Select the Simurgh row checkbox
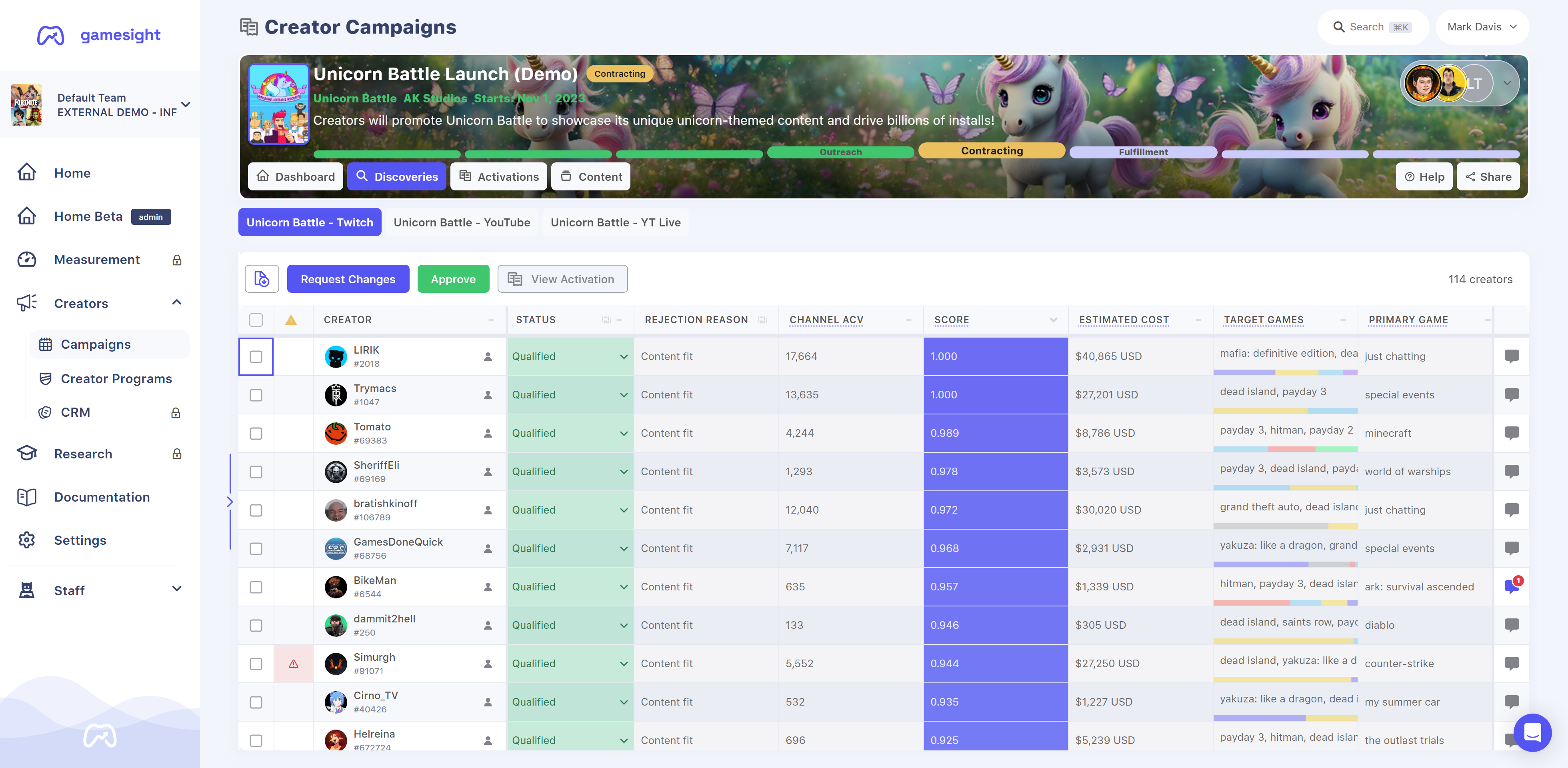Screen dimensions: 1568x768 [256, 664]
